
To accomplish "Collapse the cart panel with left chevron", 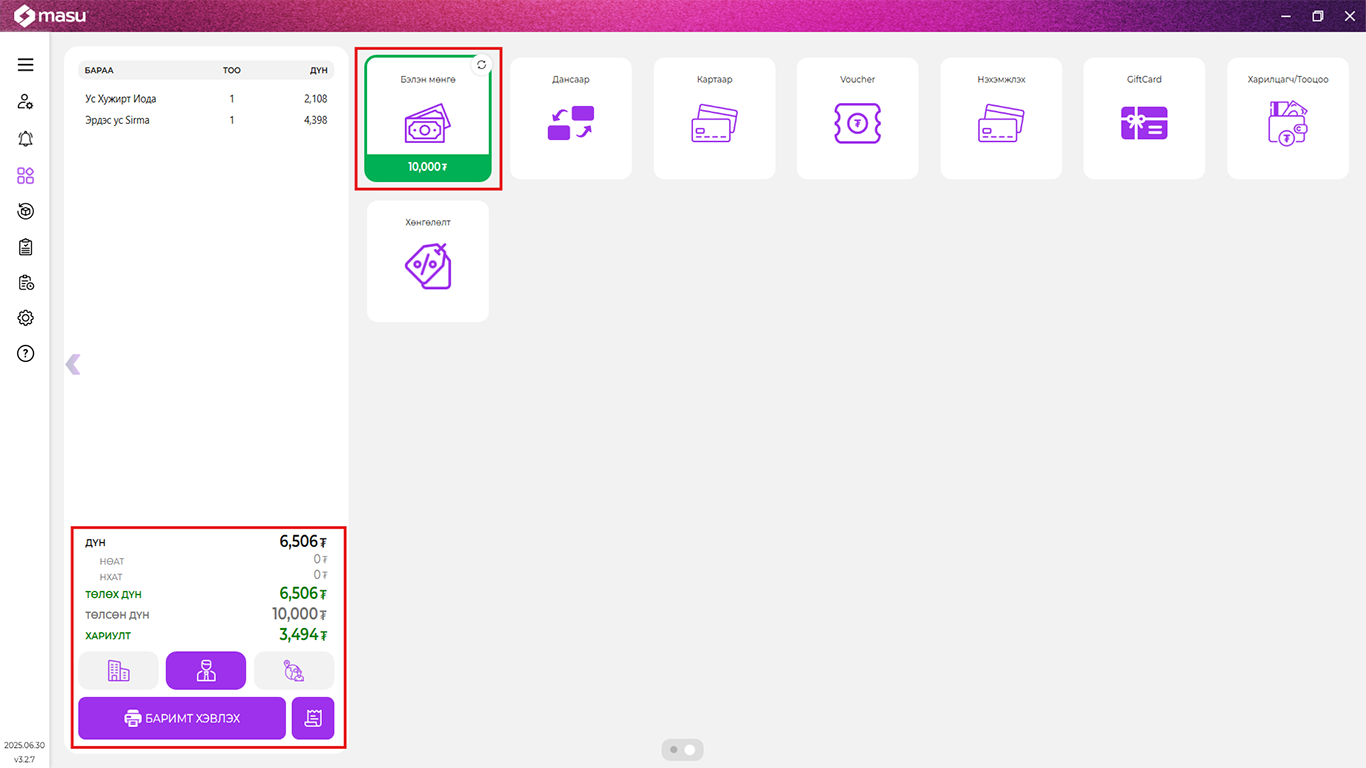I will [72, 364].
